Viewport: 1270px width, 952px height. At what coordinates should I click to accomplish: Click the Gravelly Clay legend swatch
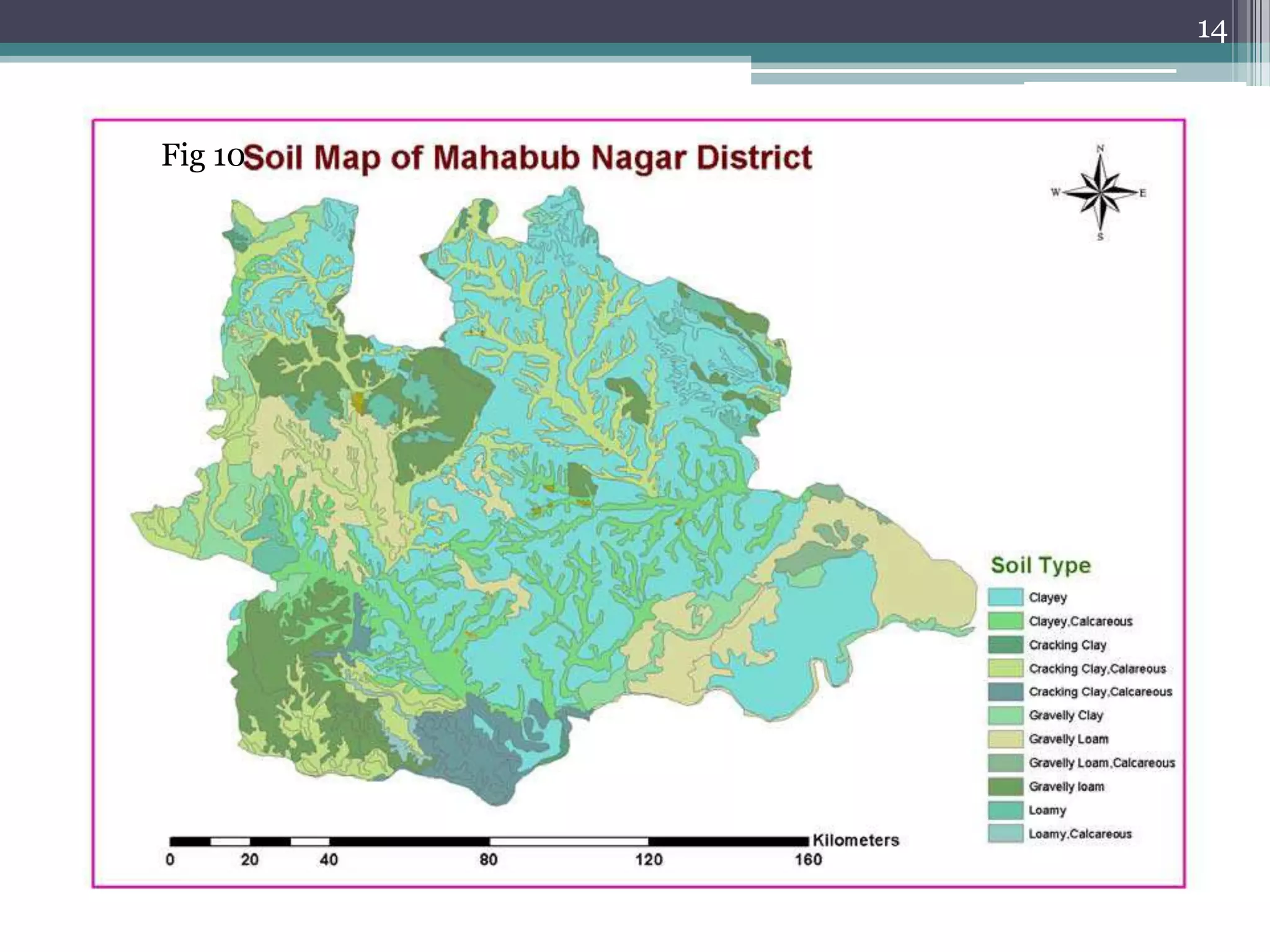[1005, 715]
